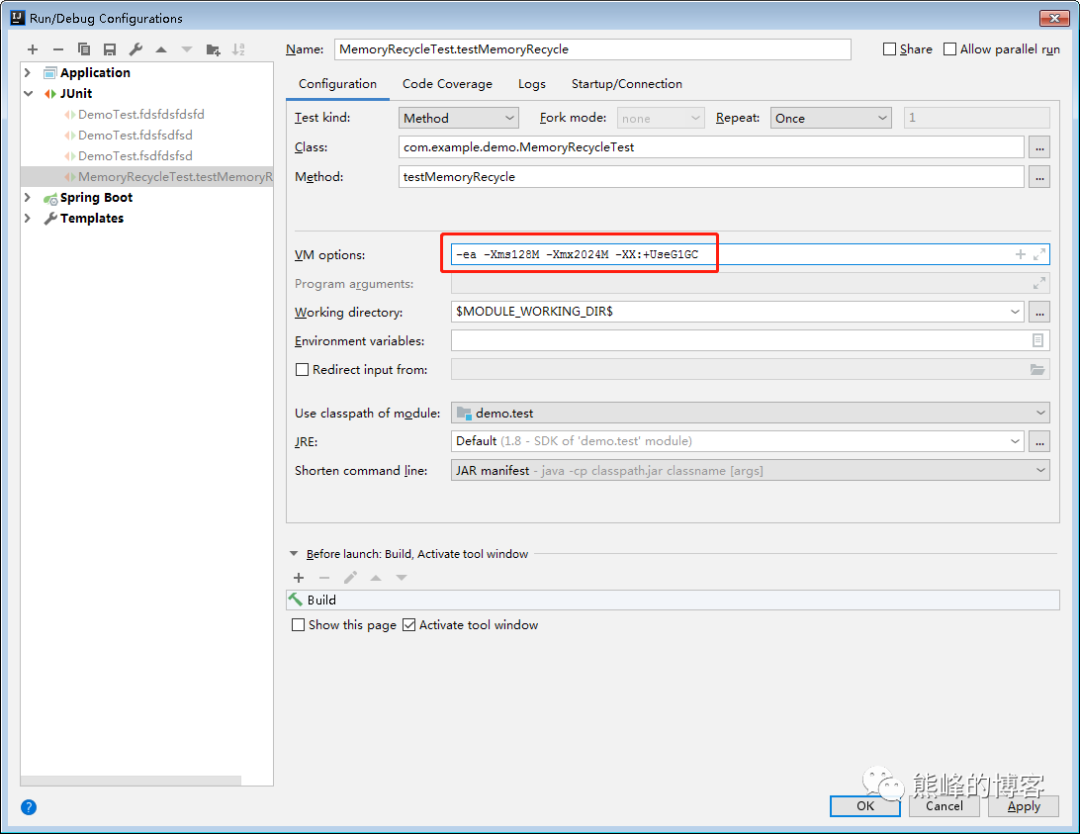This screenshot has width=1080, height=834.
Task: Switch to the Code Coverage tab
Action: pos(447,84)
